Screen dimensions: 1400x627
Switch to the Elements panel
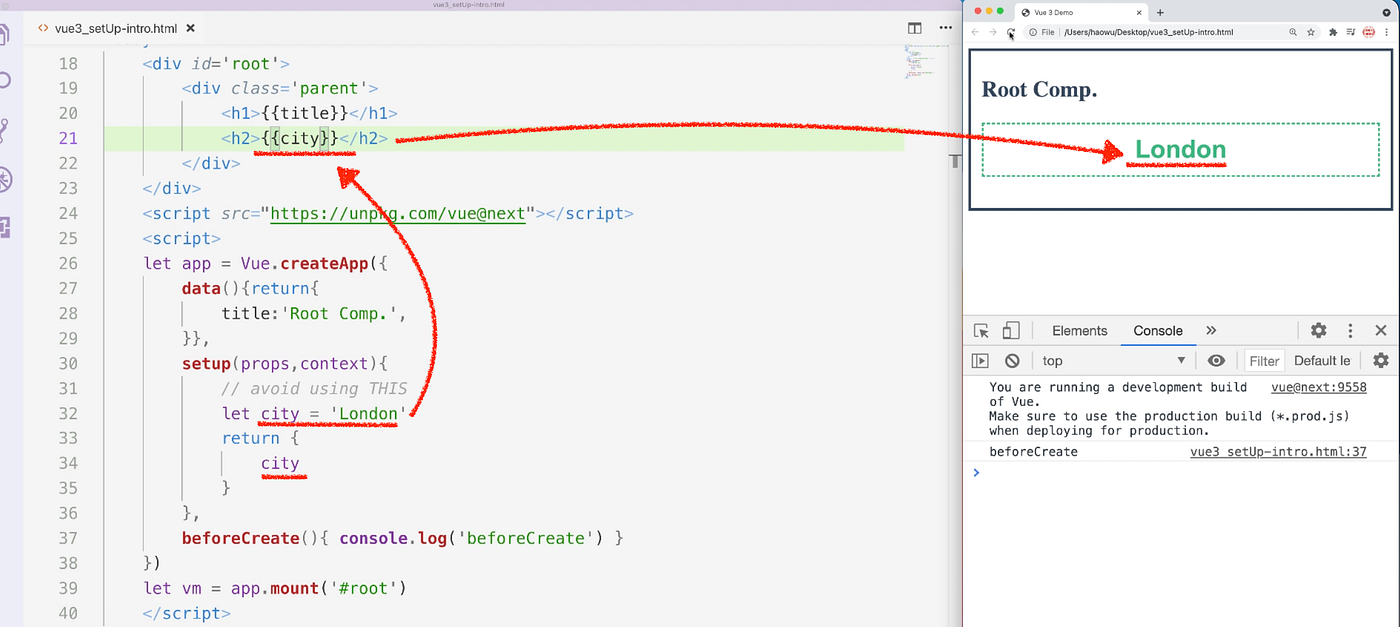(x=1079, y=330)
